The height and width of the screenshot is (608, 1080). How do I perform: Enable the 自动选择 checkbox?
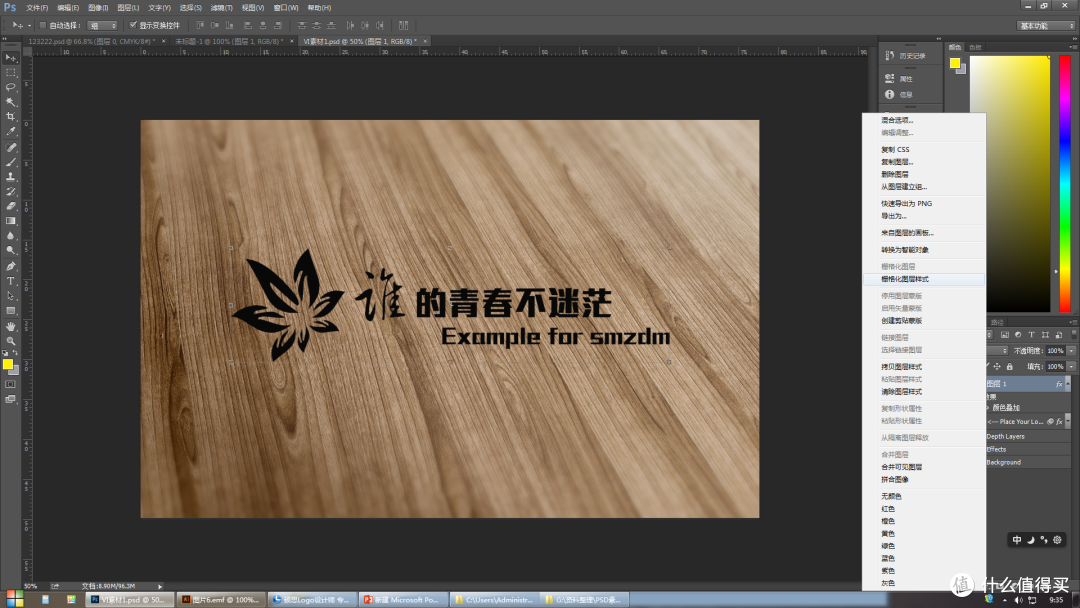(43, 25)
